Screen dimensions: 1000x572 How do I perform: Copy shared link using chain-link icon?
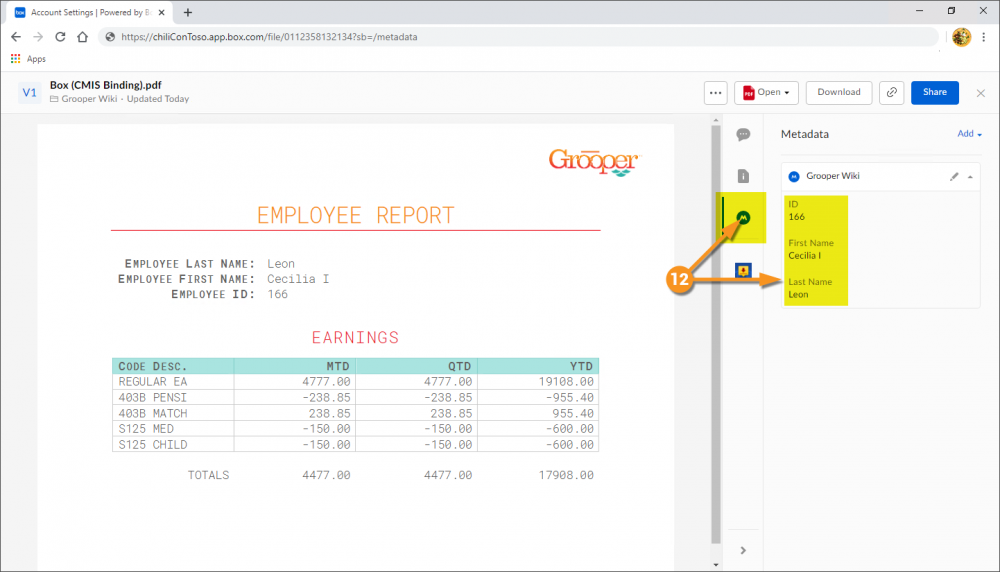[891, 93]
